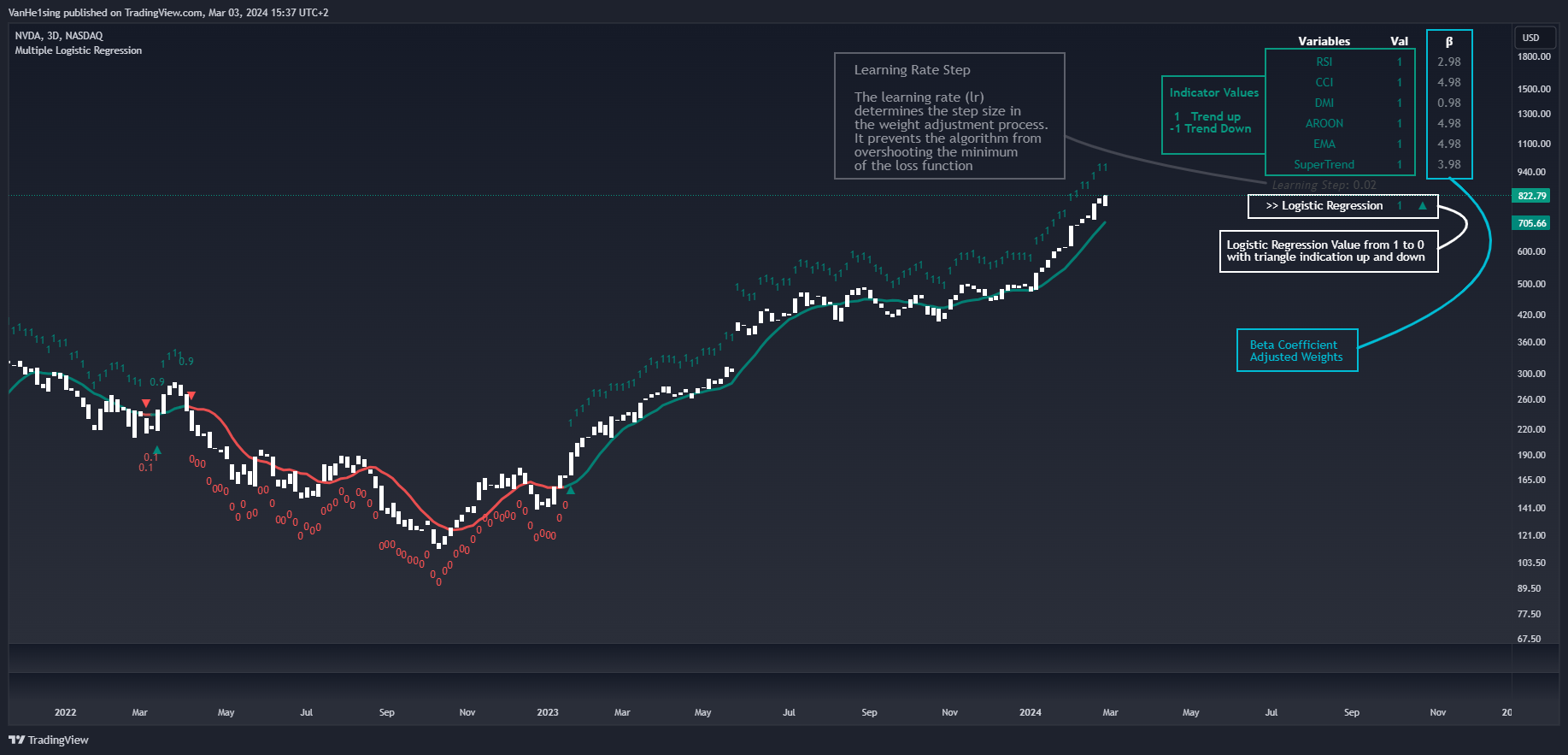Click the Learning Step: 0.02 text
The image size is (1568, 755).
tap(1324, 185)
